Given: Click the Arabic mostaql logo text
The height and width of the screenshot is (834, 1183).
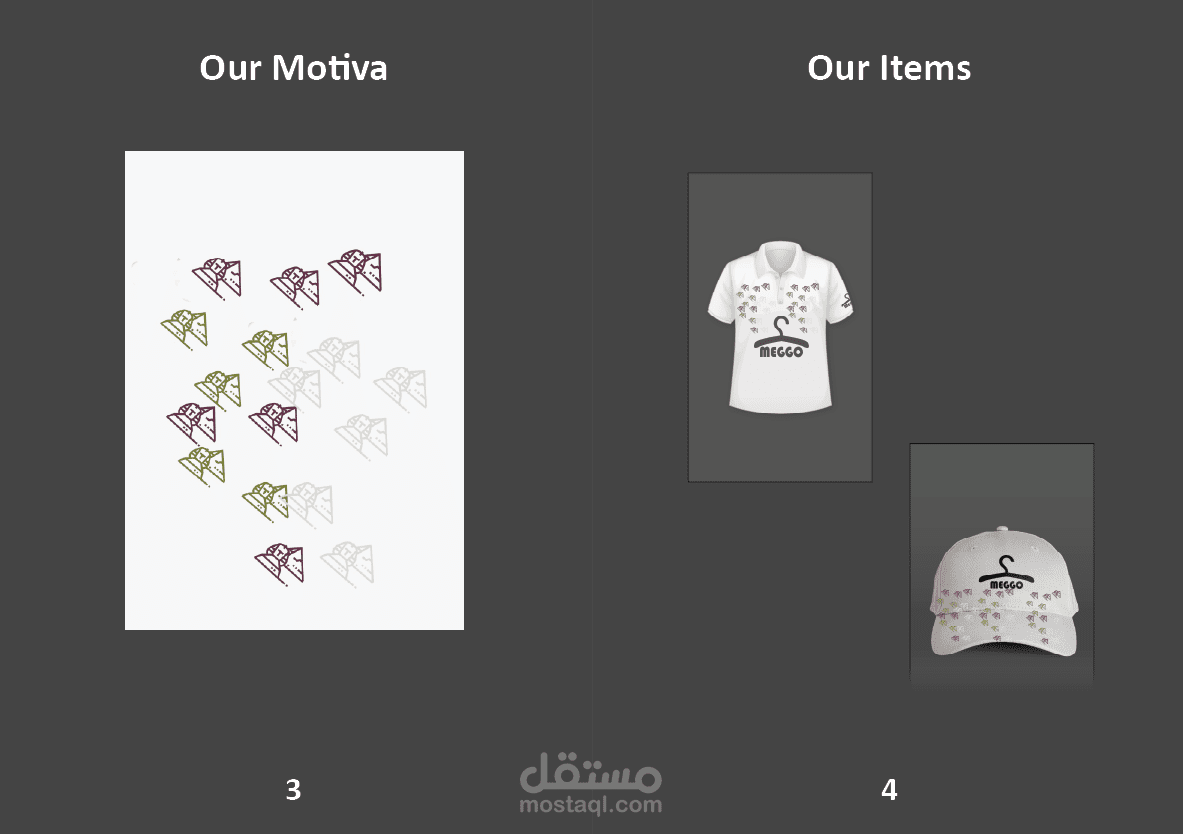Looking at the screenshot, I should click(x=591, y=771).
